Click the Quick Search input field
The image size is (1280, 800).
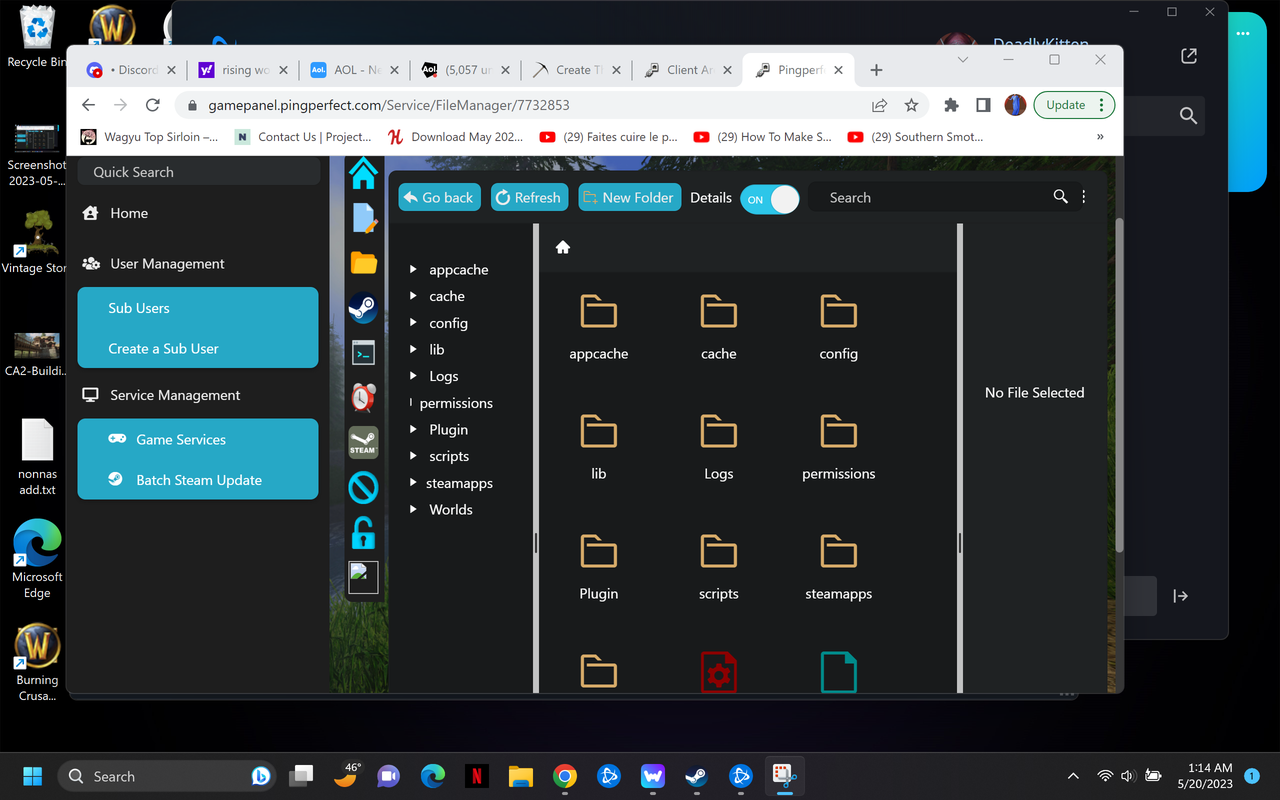pyautogui.click(x=198, y=172)
